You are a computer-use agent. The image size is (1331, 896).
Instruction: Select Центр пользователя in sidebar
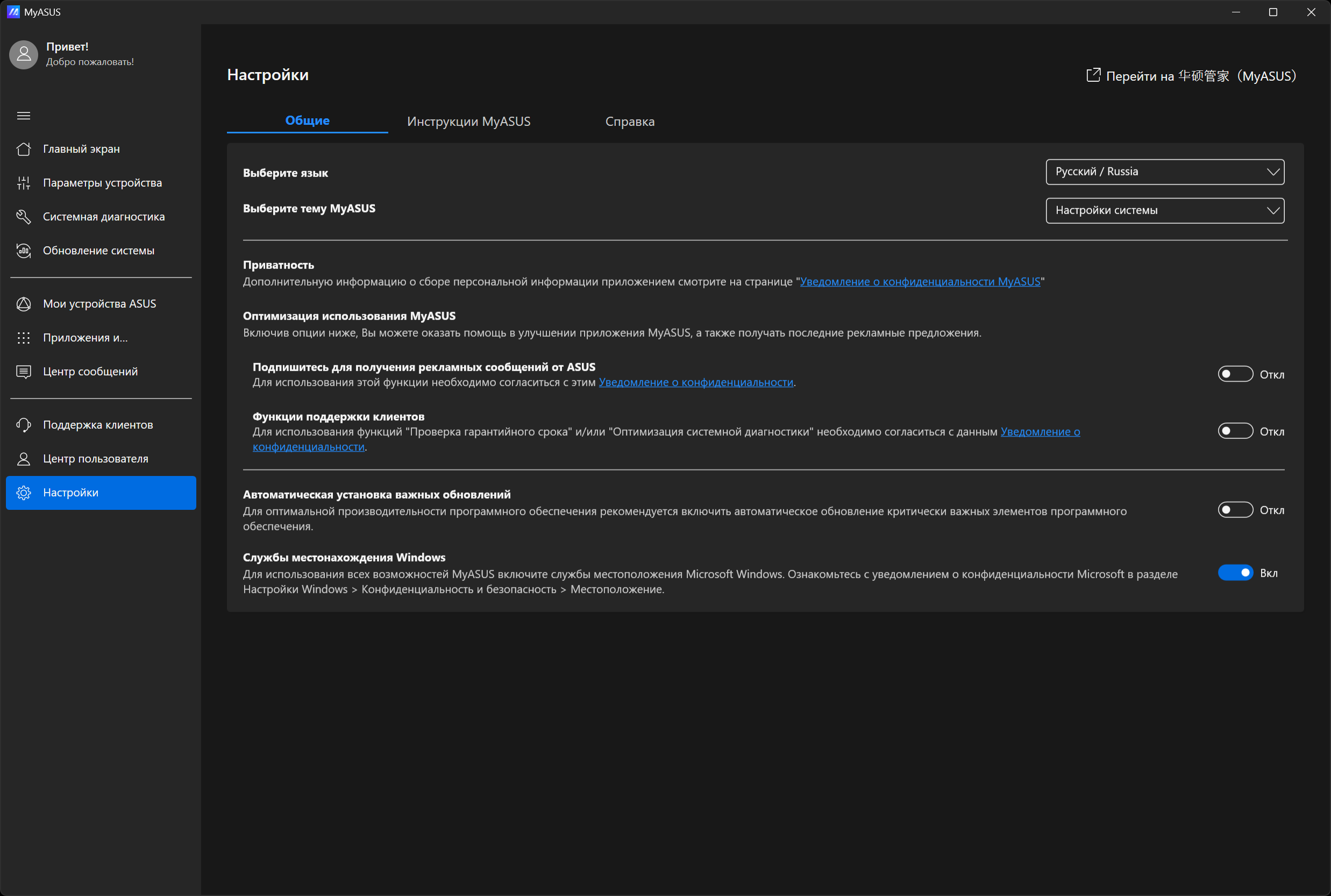coord(95,459)
